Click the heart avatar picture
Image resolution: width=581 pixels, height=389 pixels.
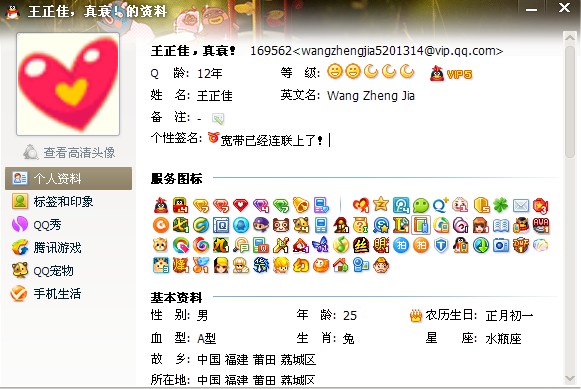[68, 84]
